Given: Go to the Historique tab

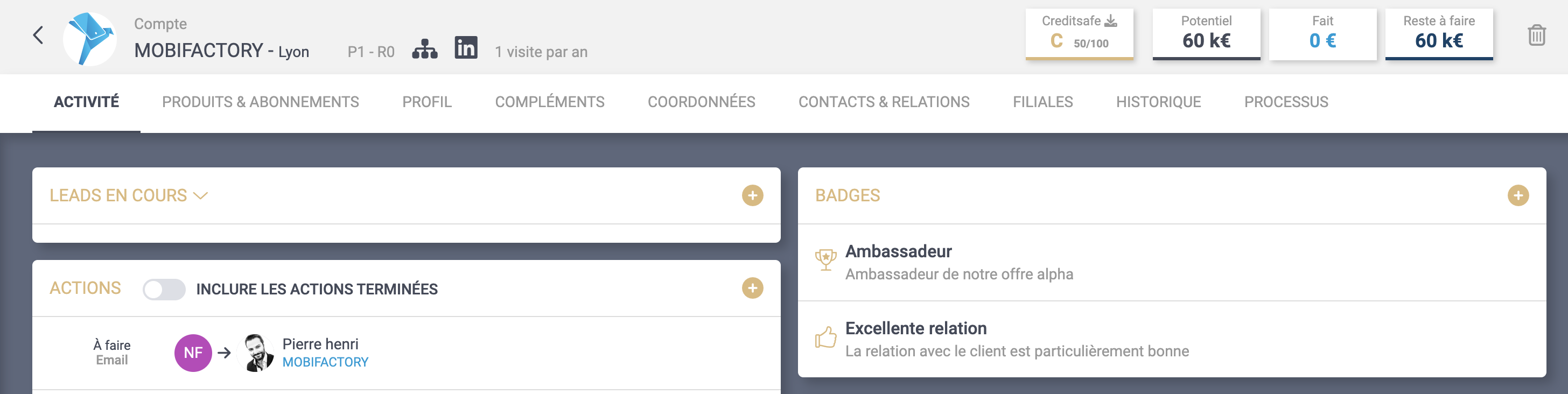Looking at the screenshot, I should coord(1158,102).
